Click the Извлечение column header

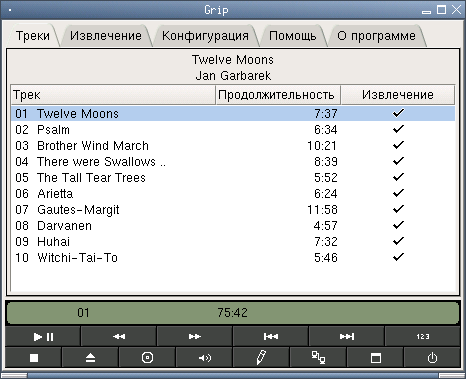click(398, 95)
